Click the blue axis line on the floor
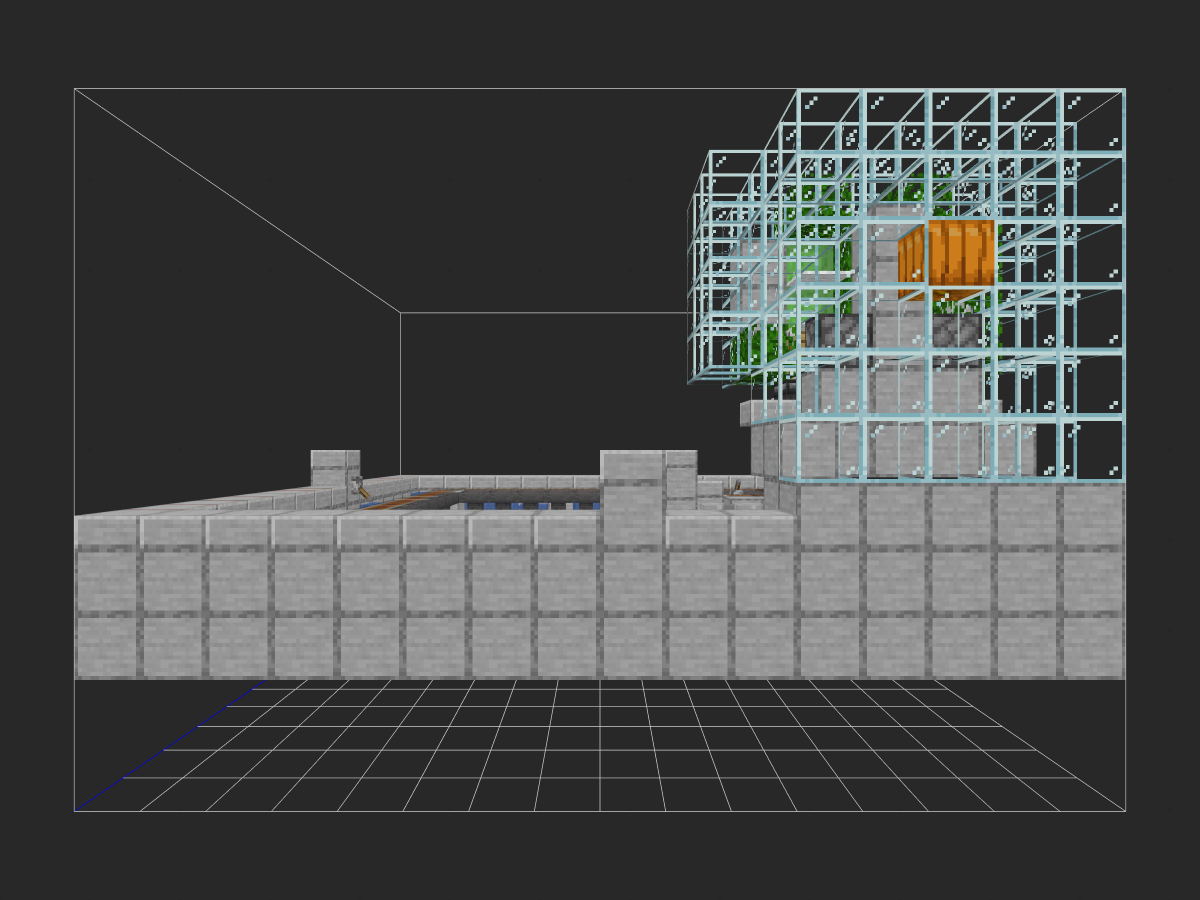1200x900 pixels. click(x=170, y=747)
